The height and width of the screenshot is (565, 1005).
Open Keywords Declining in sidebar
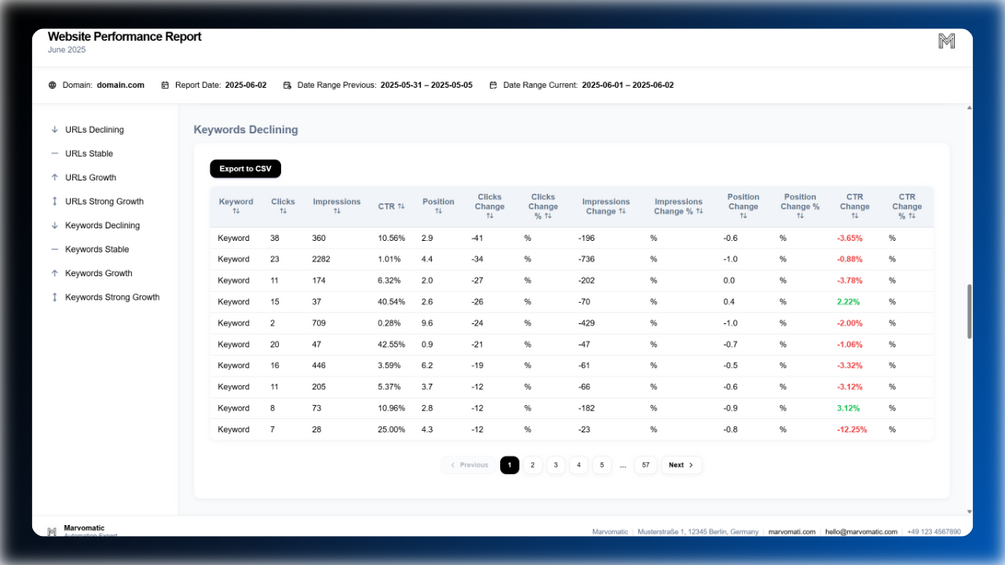[x=103, y=225]
